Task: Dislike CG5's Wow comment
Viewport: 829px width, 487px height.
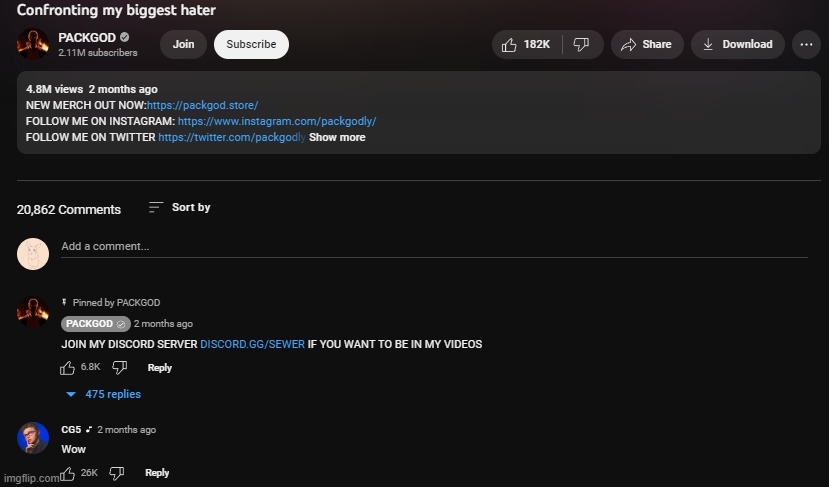Action: [x=117, y=473]
